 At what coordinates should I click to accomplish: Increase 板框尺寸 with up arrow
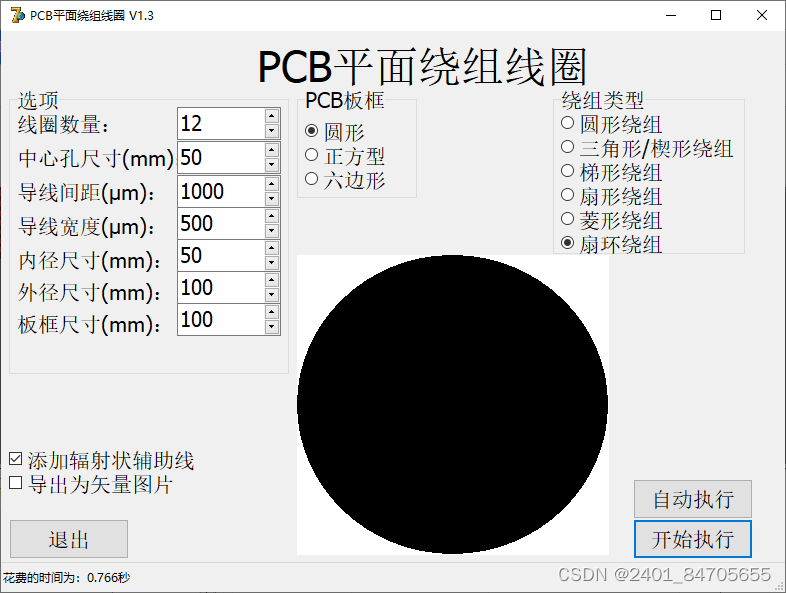pyautogui.click(x=272, y=312)
